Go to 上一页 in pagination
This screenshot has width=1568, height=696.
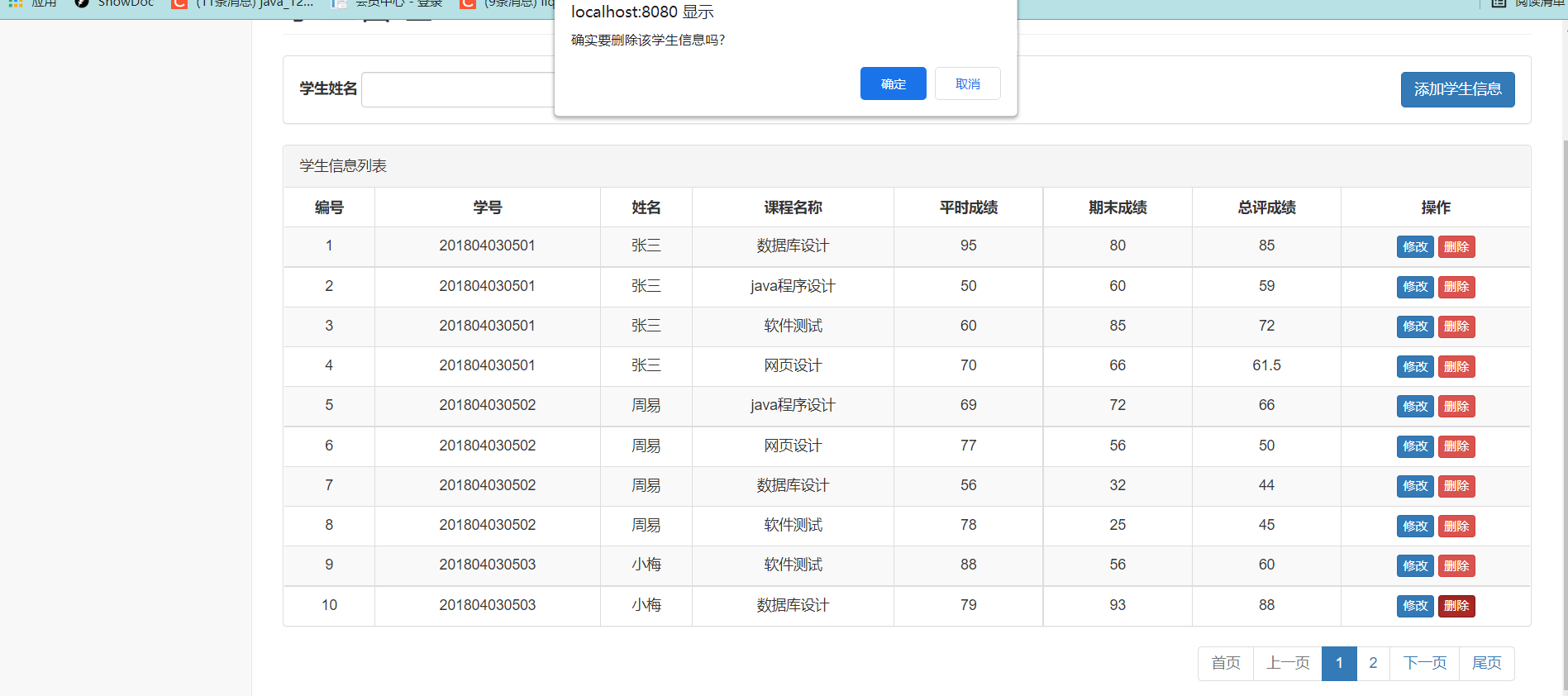click(1288, 663)
